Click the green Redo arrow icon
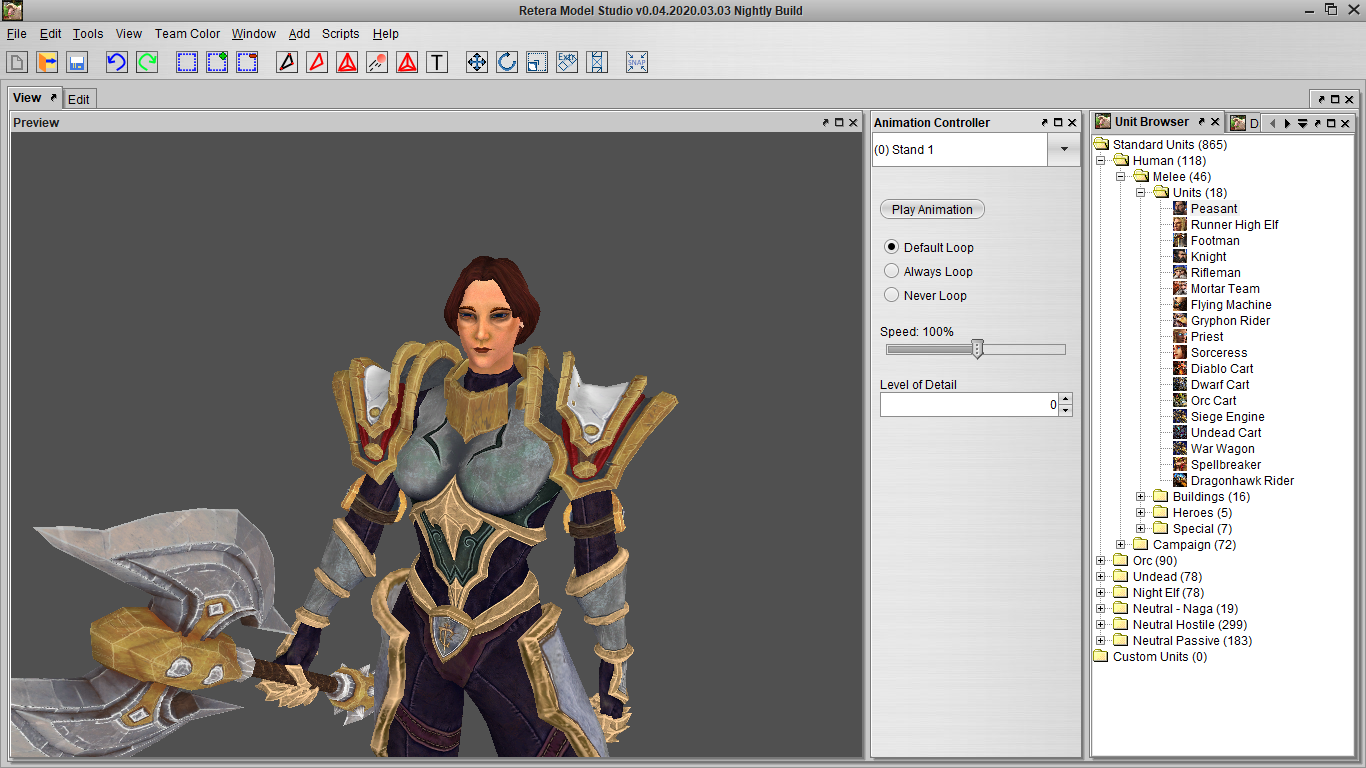Image resolution: width=1366 pixels, height=768 pixels. [147, 62]
